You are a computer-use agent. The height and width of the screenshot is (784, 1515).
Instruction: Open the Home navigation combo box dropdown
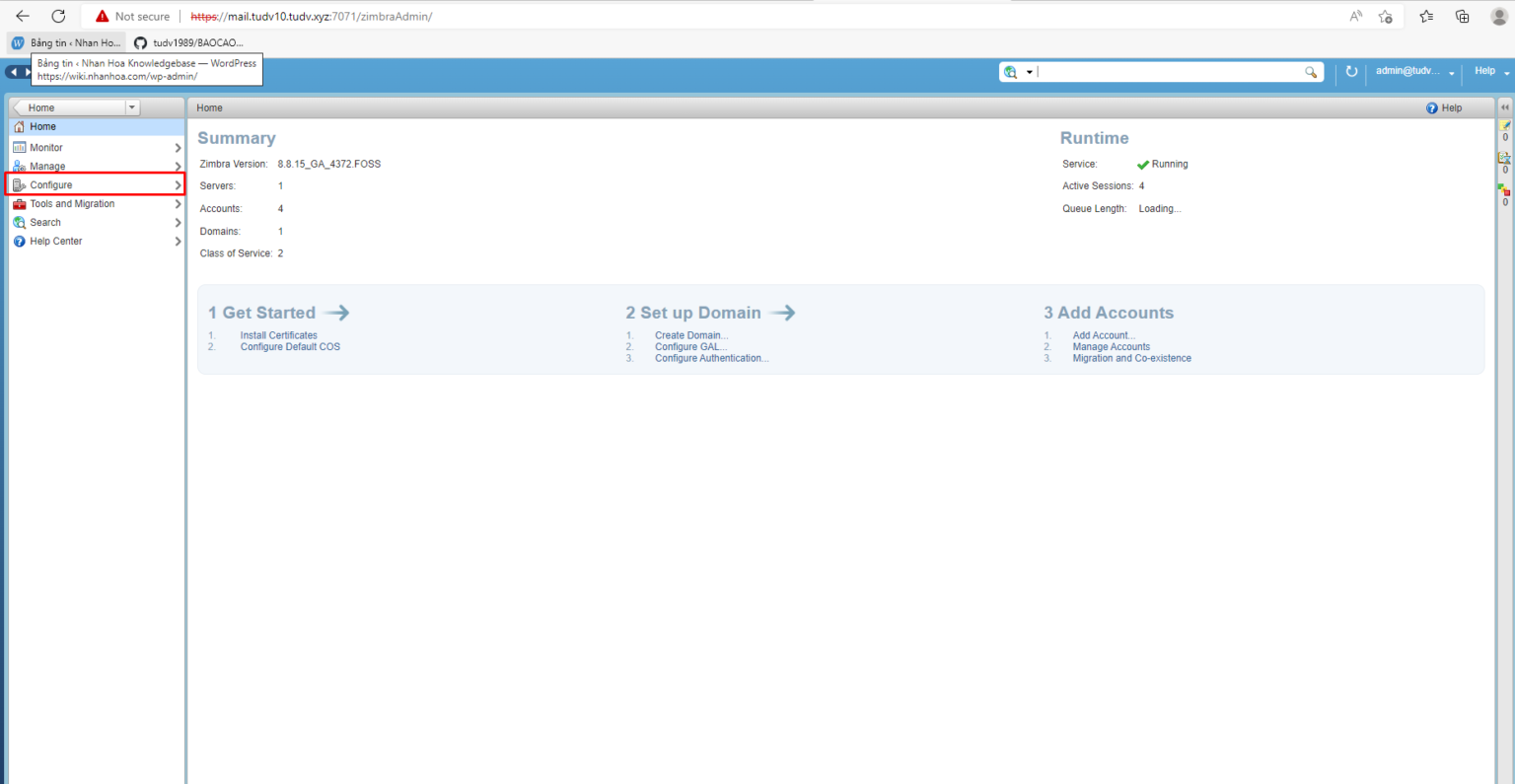pyautogui.click(x=132, y=107)
